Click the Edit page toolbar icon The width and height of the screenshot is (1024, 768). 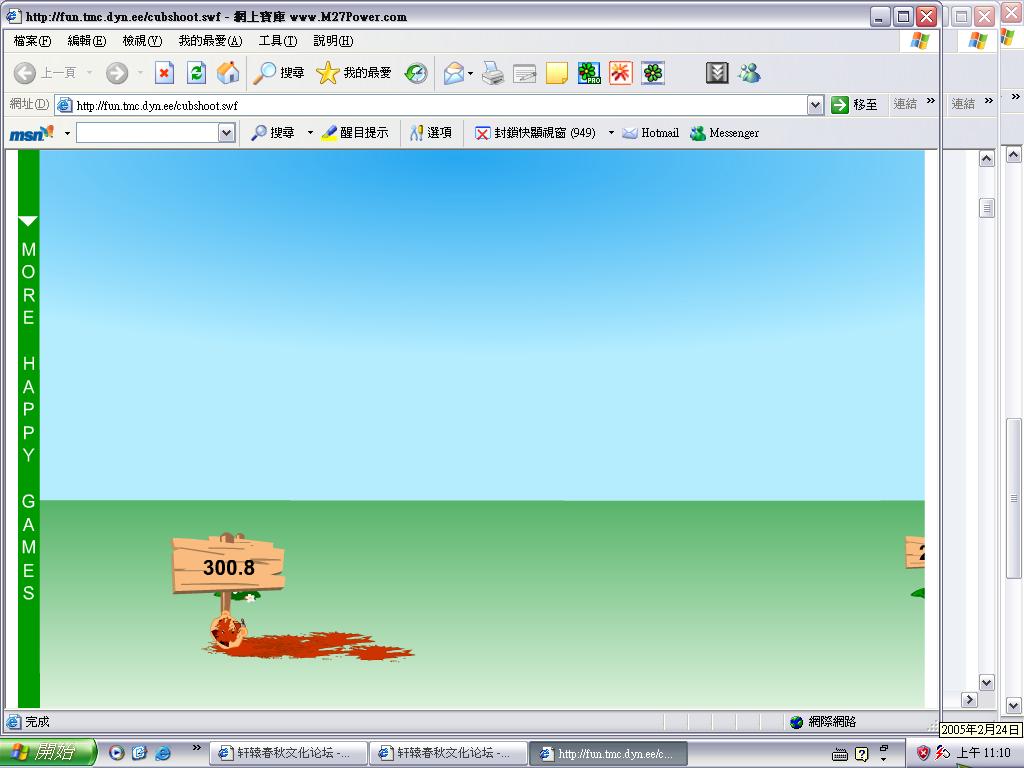pos(524,73)
